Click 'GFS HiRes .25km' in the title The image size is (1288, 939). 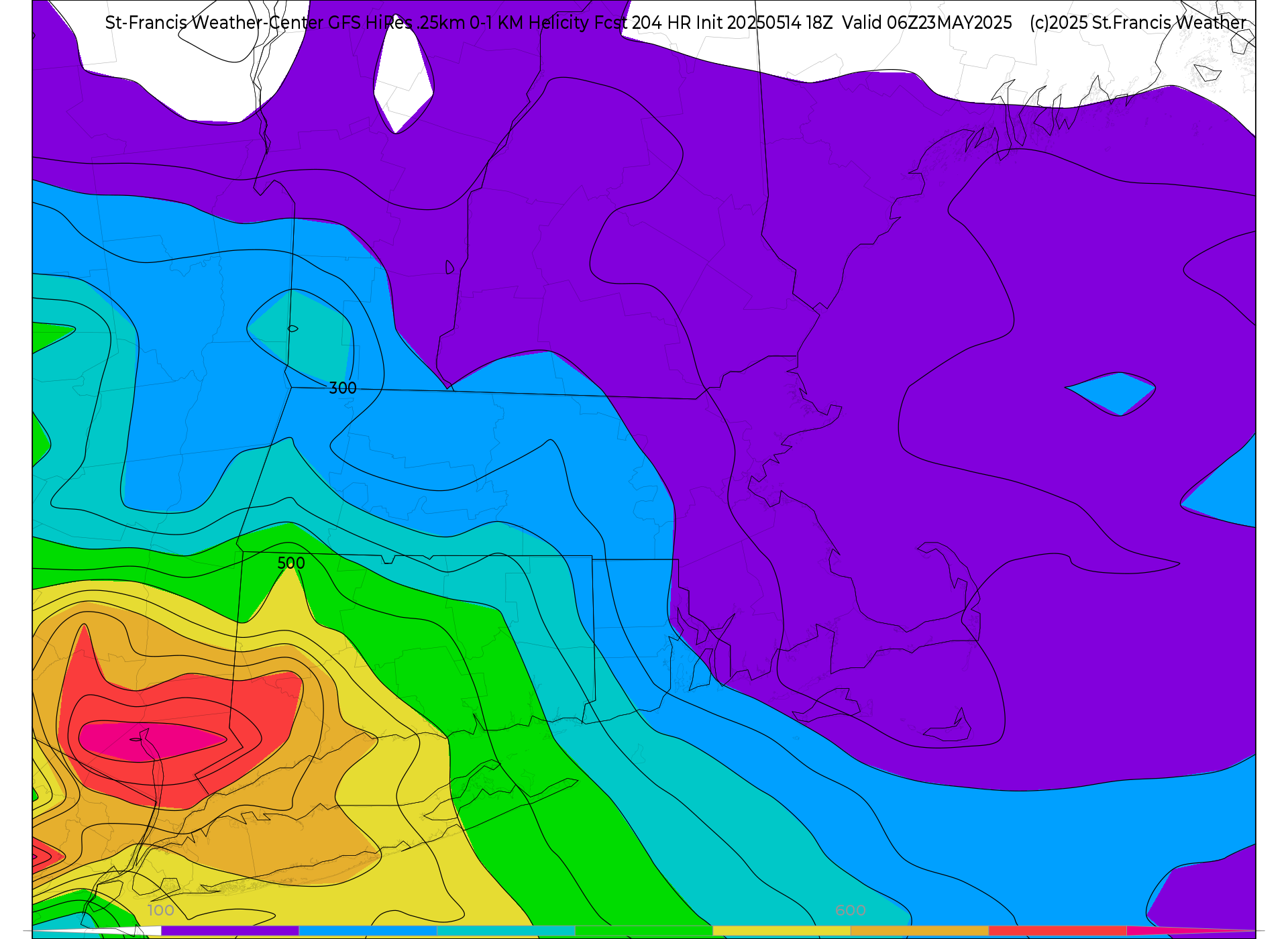click(396, 23)
